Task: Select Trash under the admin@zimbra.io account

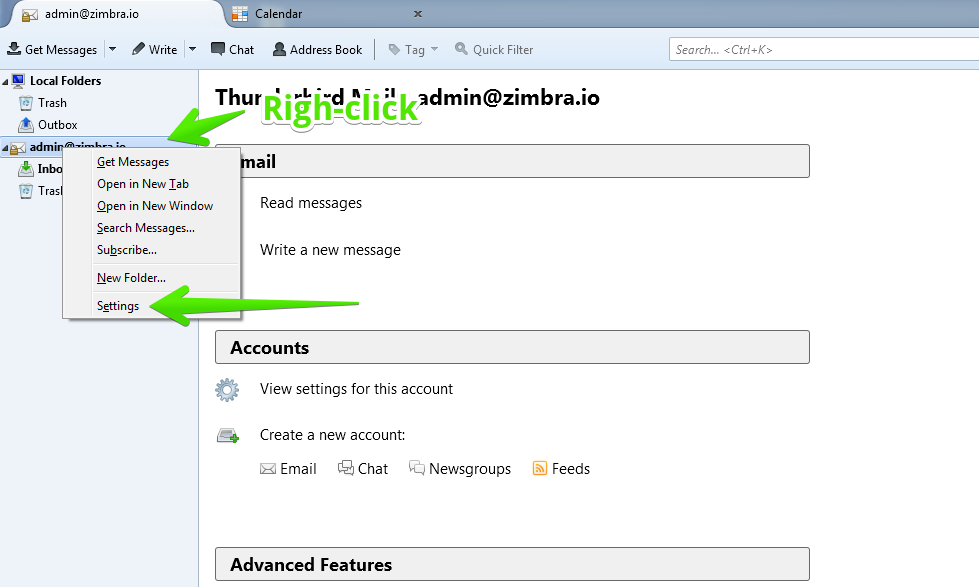Action: (x=40, y=191)
